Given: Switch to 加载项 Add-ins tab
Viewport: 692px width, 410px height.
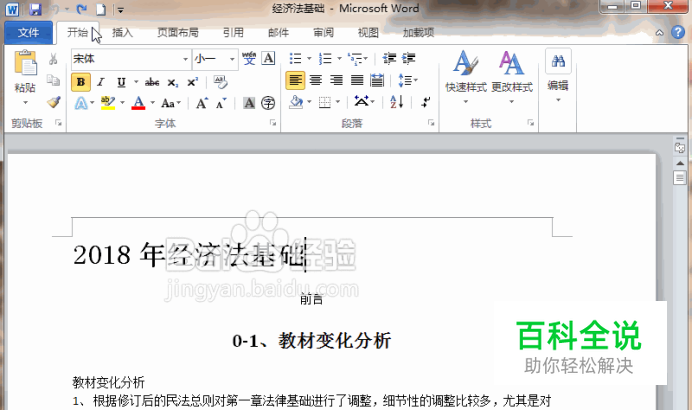Looking at the screenshot, I should point(418,33).
